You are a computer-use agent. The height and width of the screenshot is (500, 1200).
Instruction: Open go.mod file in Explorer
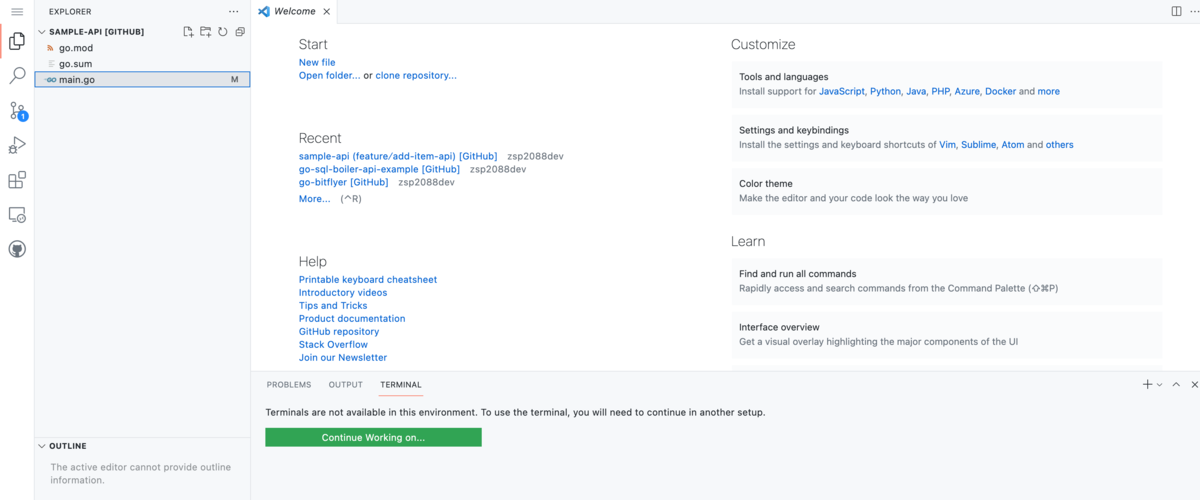point(142,48)
